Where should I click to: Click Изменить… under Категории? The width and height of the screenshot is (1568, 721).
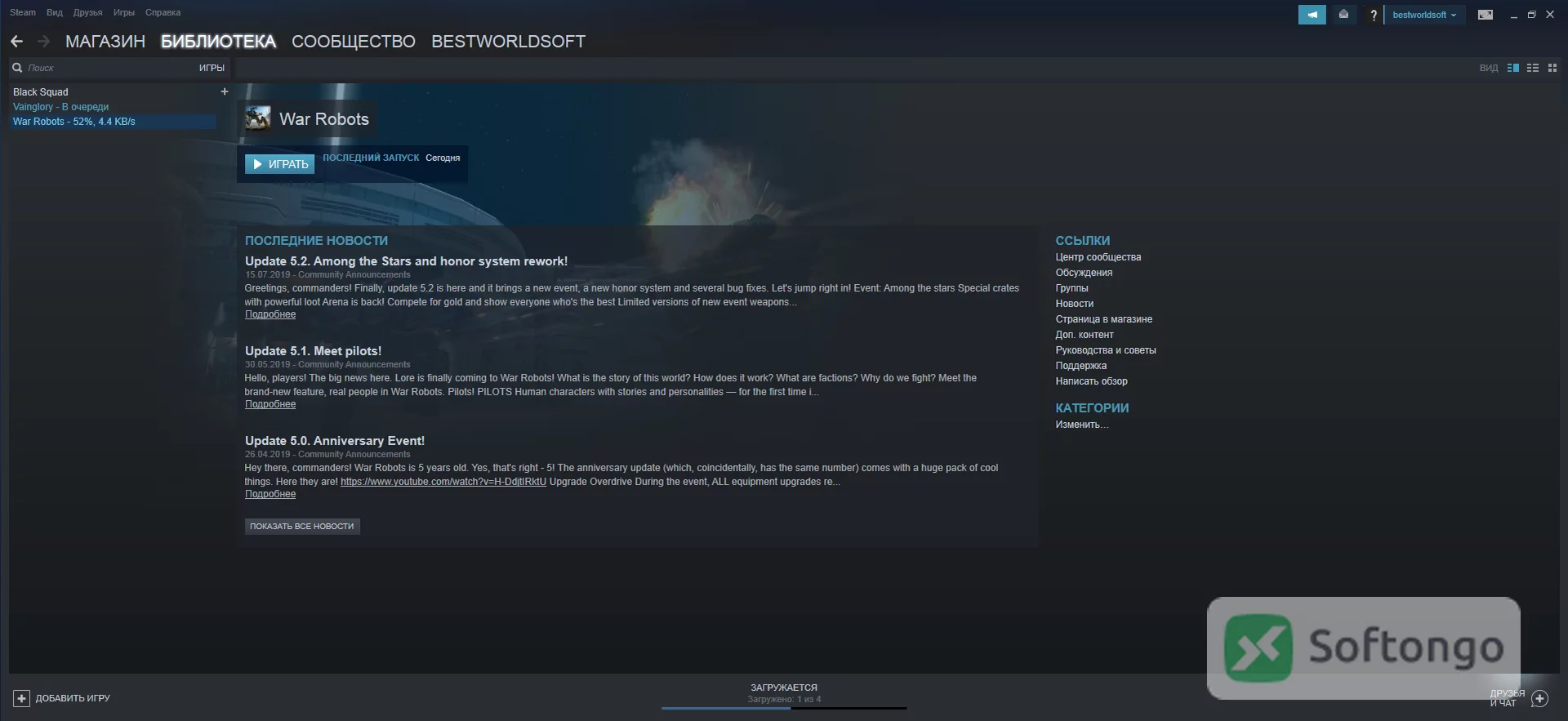point(1082,425)
